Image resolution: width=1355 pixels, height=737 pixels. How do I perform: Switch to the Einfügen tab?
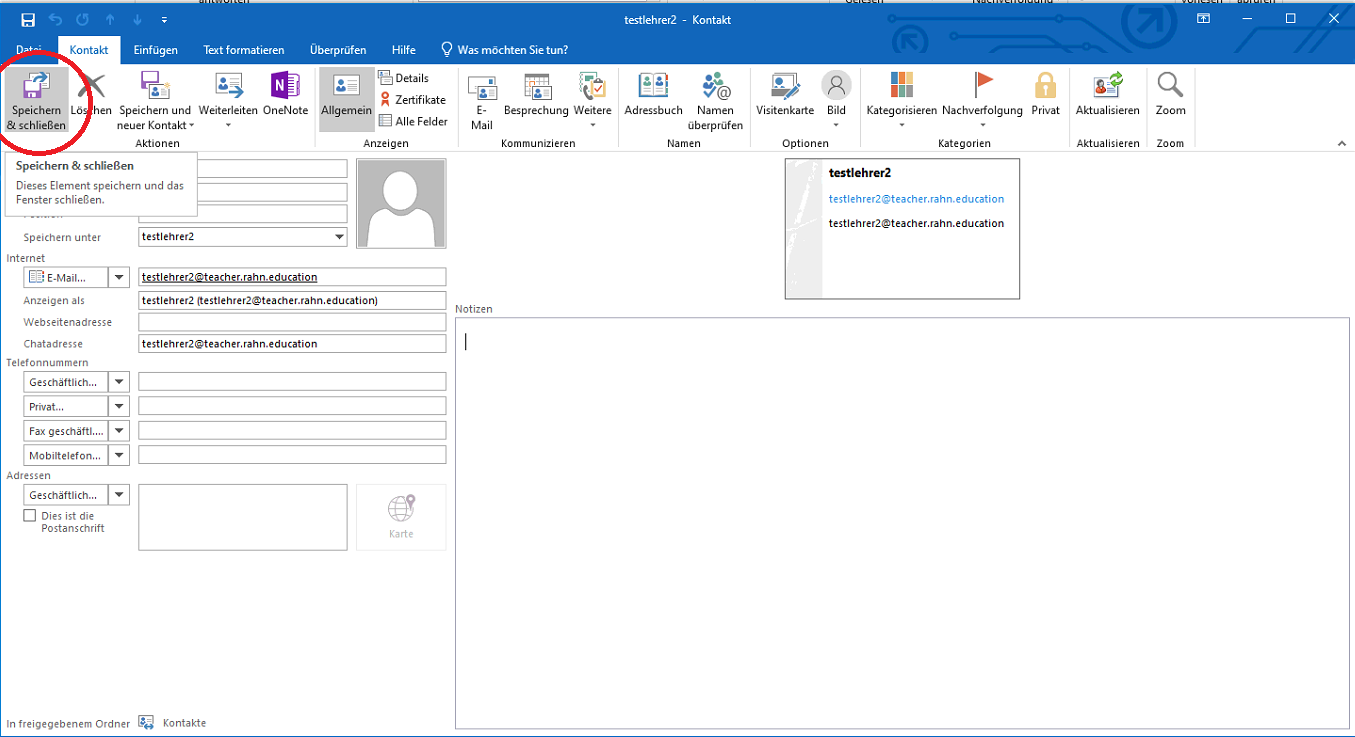coord(155,50)
